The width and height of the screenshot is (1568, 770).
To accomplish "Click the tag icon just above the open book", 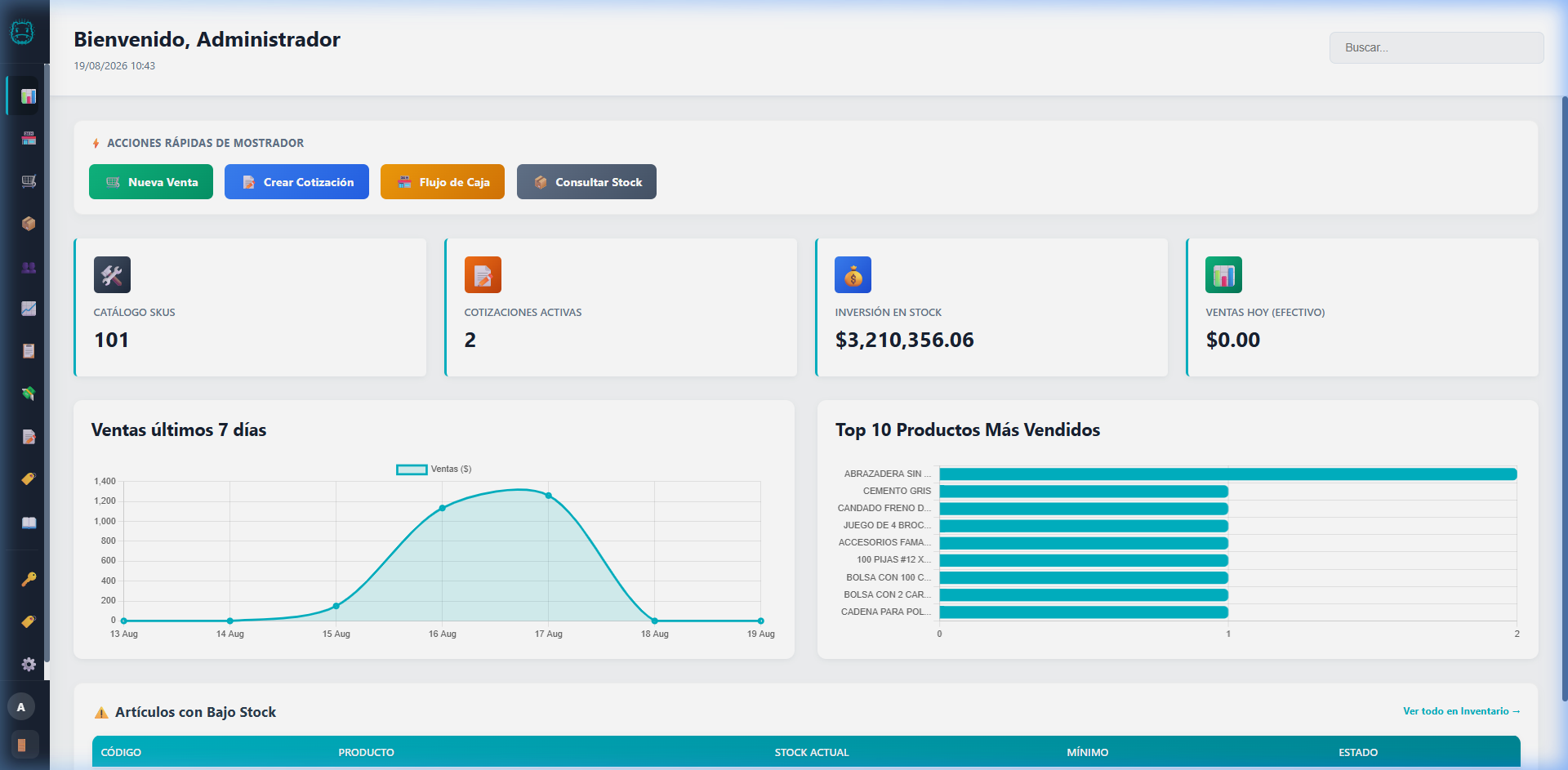I will click(29, 479).
